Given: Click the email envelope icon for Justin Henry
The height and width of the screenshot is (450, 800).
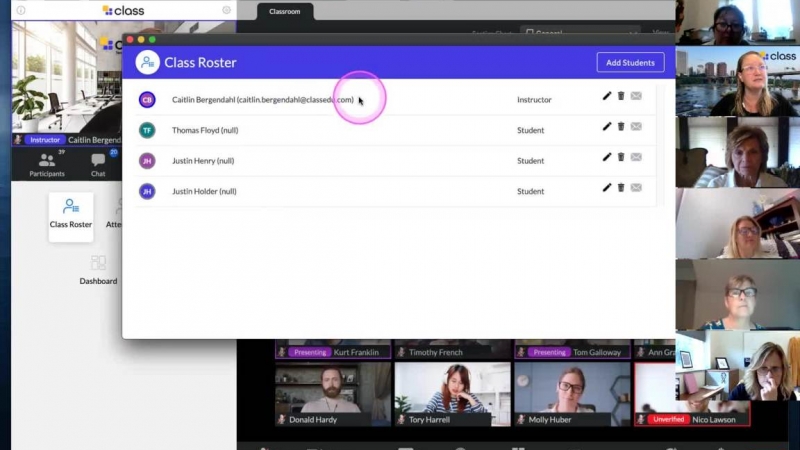Looking at the screenshot, I should (636, 157).
